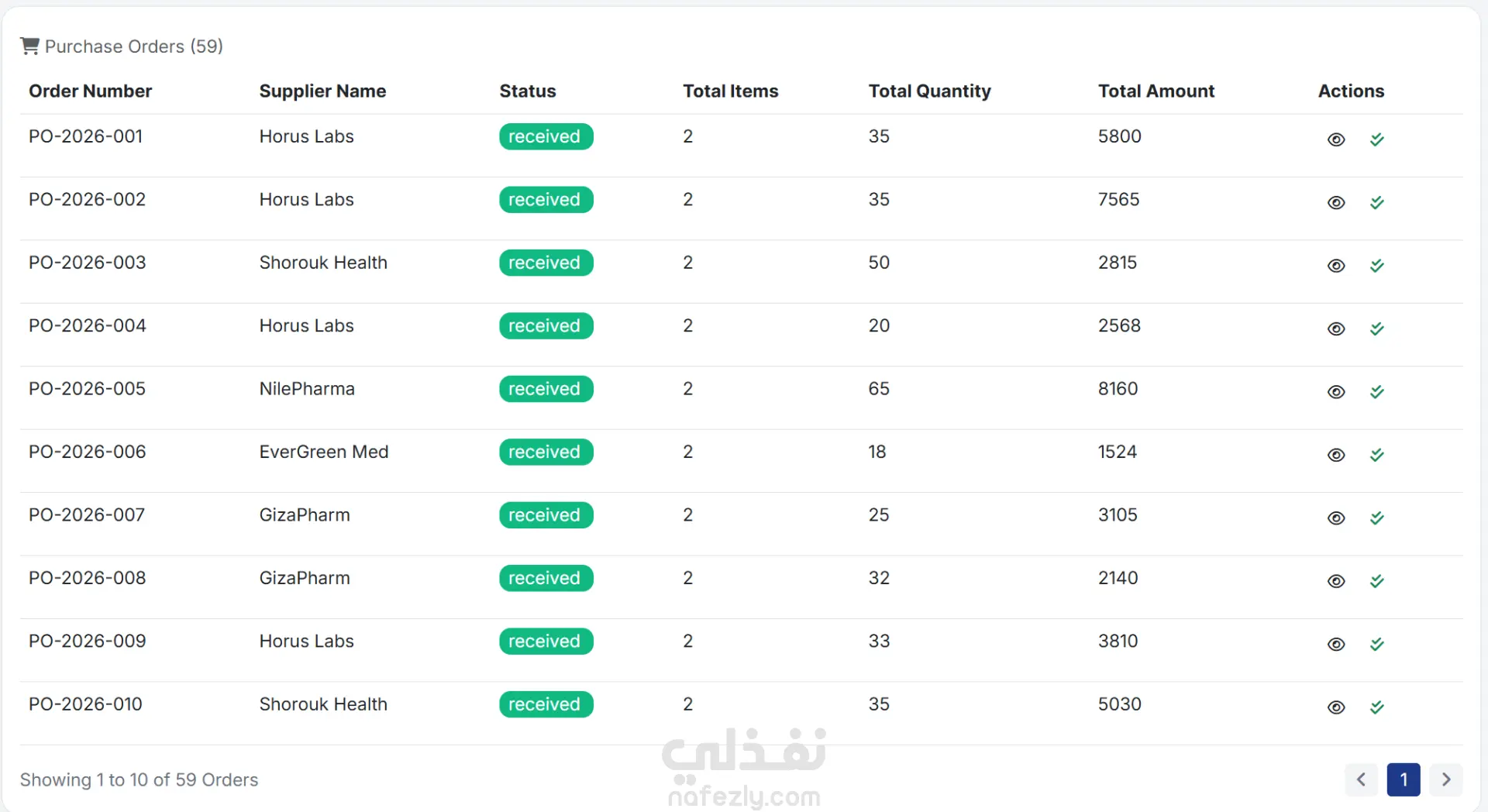View order PO-2026-005 via the eye icon
Image resolution: width=1488 pixels, height=812 pixels.
[1336, 392]
